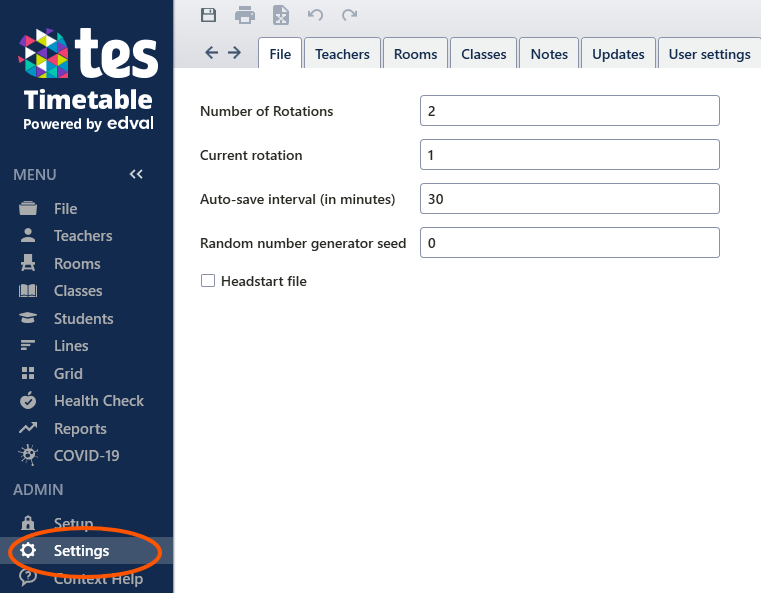Click the Save floppy disk icon
The width and height of the screenshot is (776, 593).
coord(208,15)
